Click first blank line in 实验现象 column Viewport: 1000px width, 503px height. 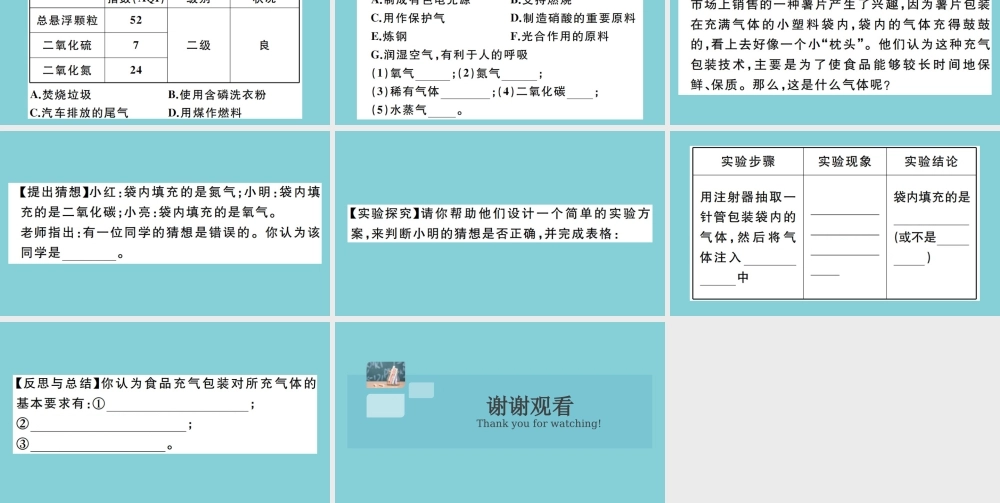(x=844, y=214)
